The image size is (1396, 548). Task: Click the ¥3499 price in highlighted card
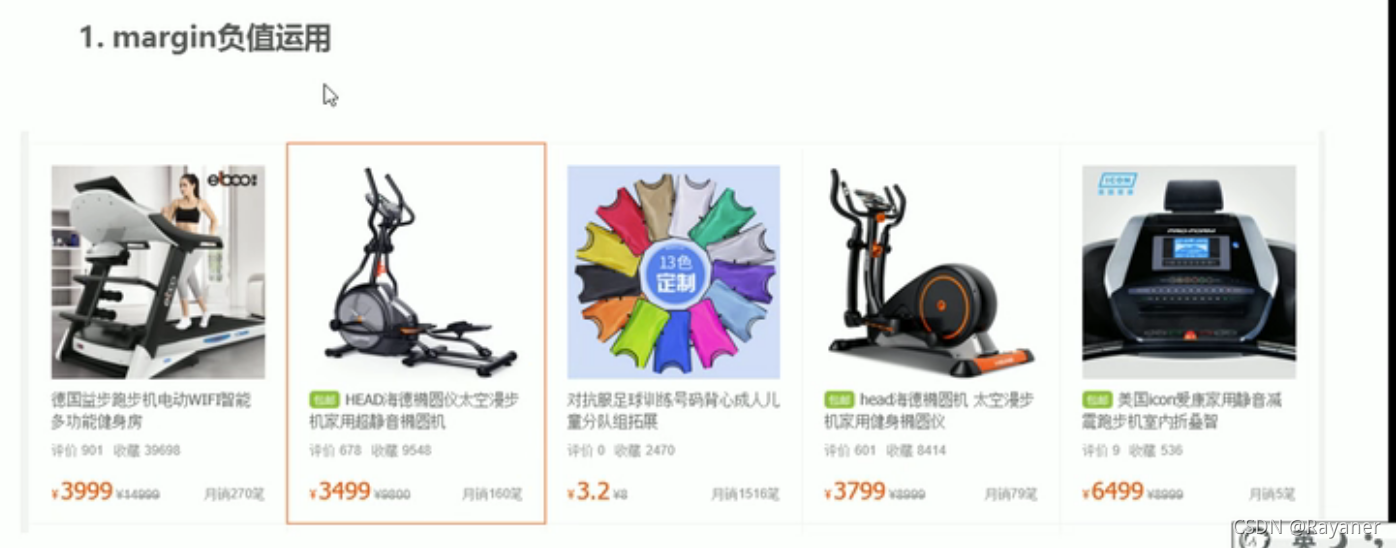pos(340,491)
